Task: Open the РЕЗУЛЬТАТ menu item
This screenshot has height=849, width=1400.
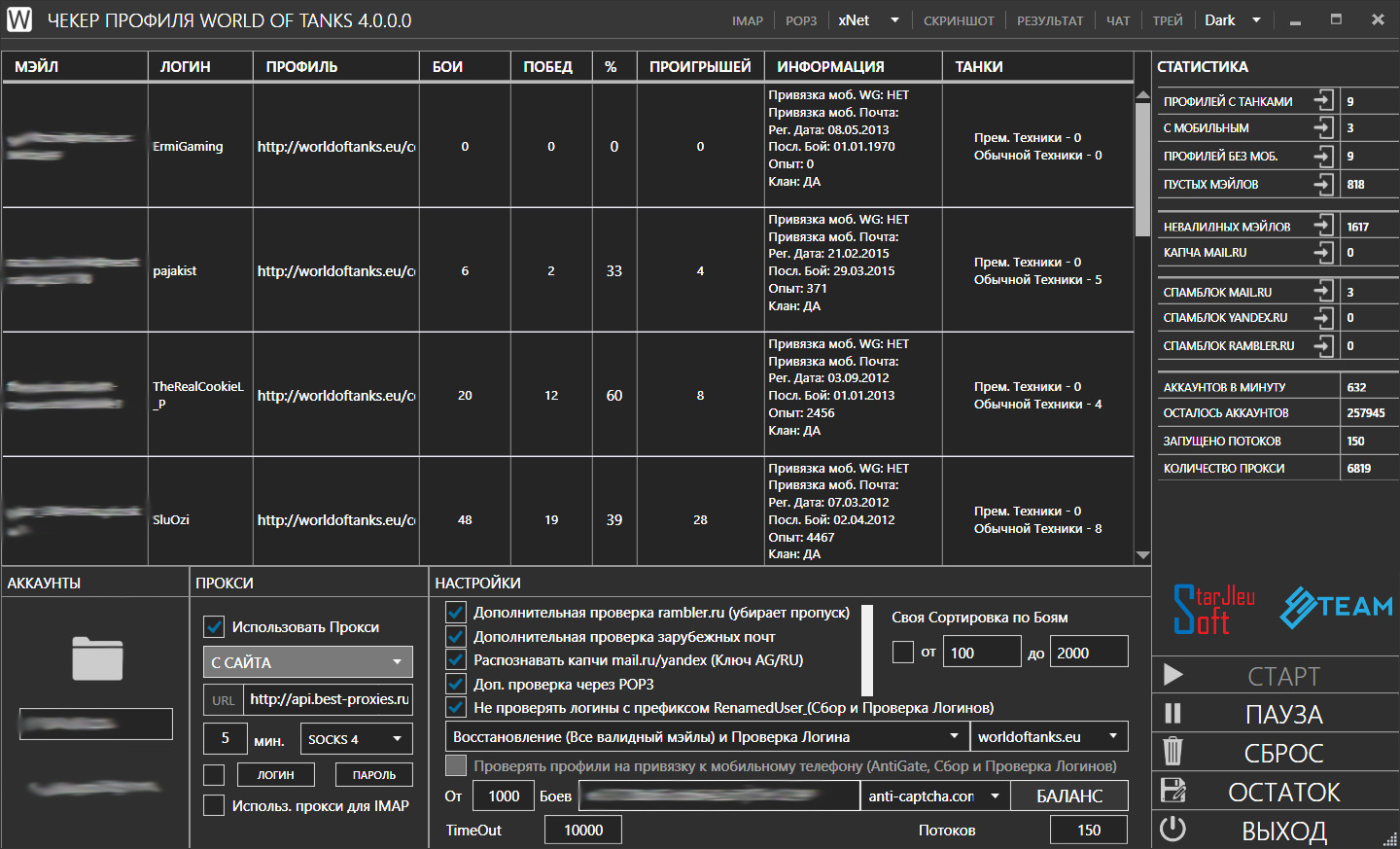Action: pyautogui.click(x=1050, y=20)
